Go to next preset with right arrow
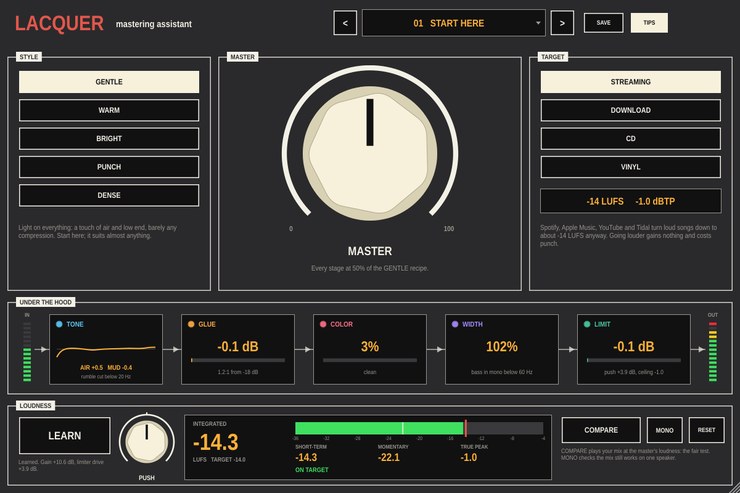740x493 pixels. 562,23
